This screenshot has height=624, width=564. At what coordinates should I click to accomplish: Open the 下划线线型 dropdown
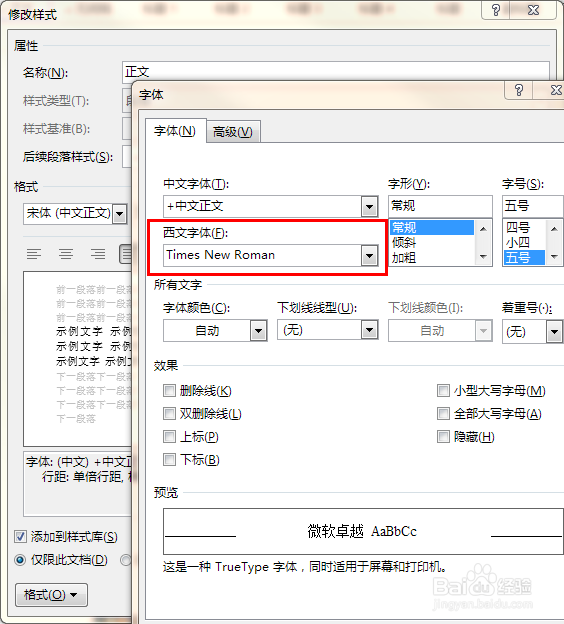tap(369, 330)
